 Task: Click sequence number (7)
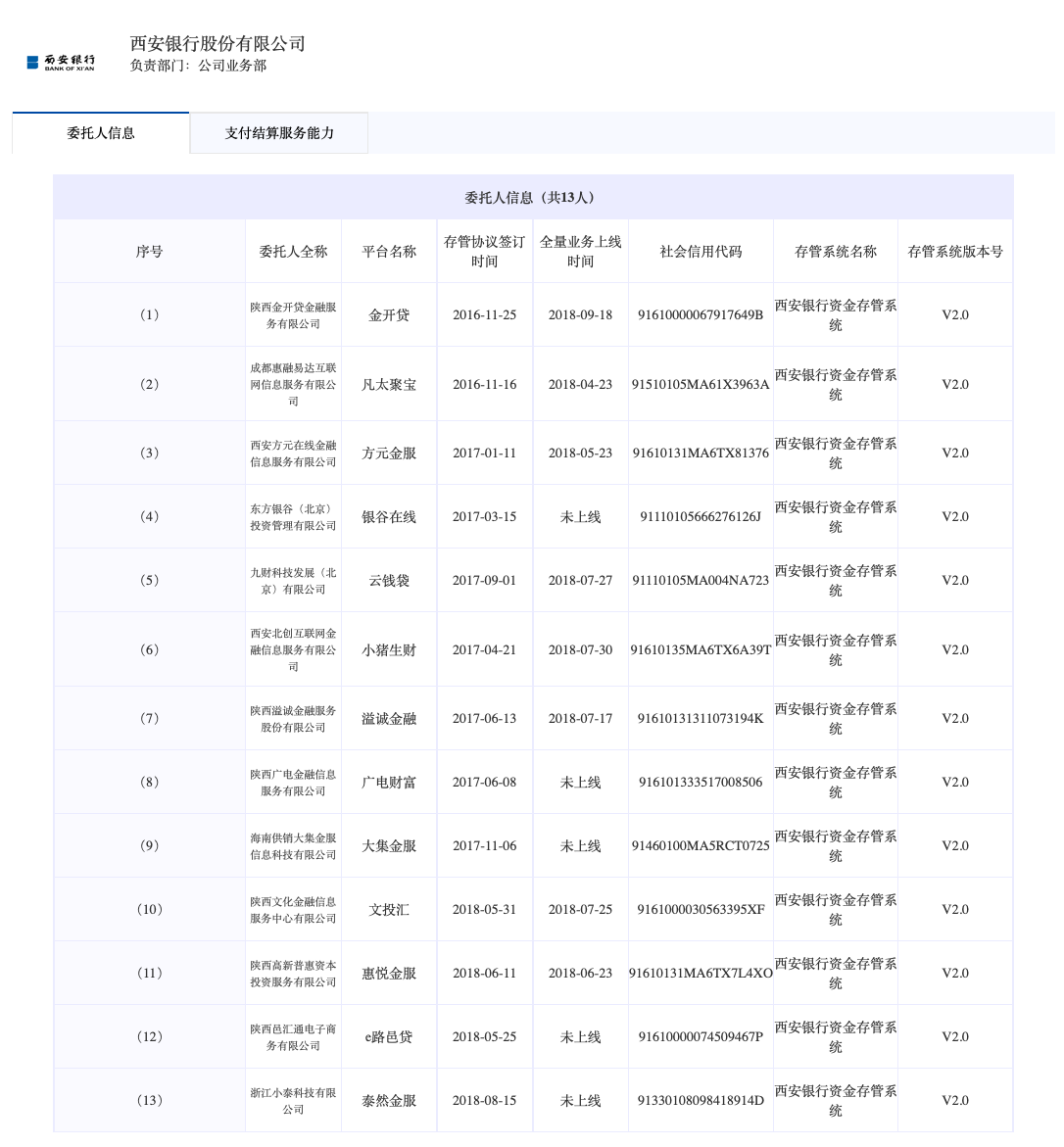(149, 719)
